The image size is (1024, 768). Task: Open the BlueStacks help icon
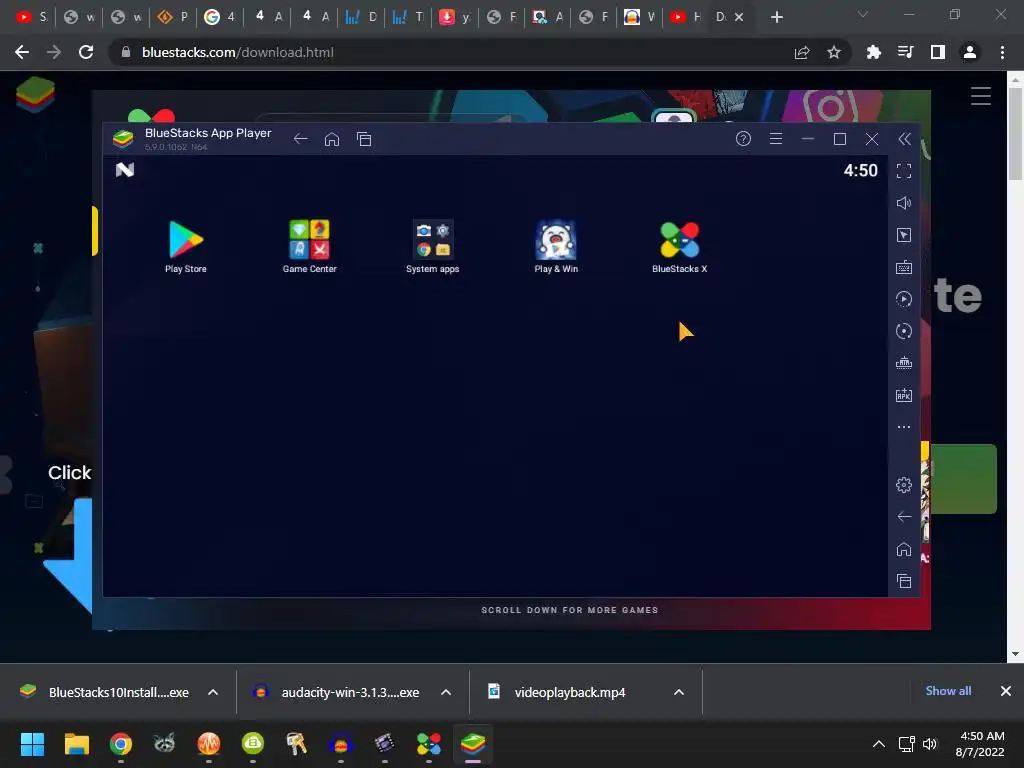coord(743,138)
